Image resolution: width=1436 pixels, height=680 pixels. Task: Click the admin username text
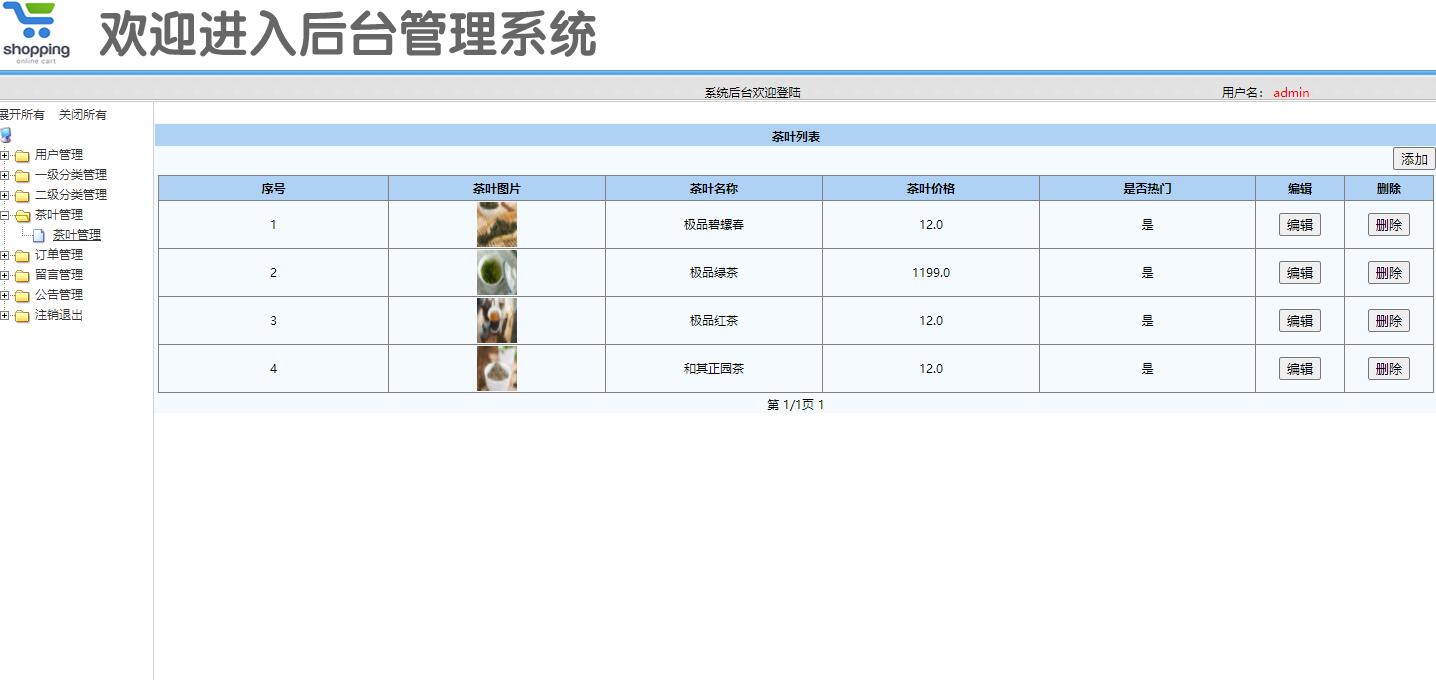pyautogui.click(x=1289, y=92)
